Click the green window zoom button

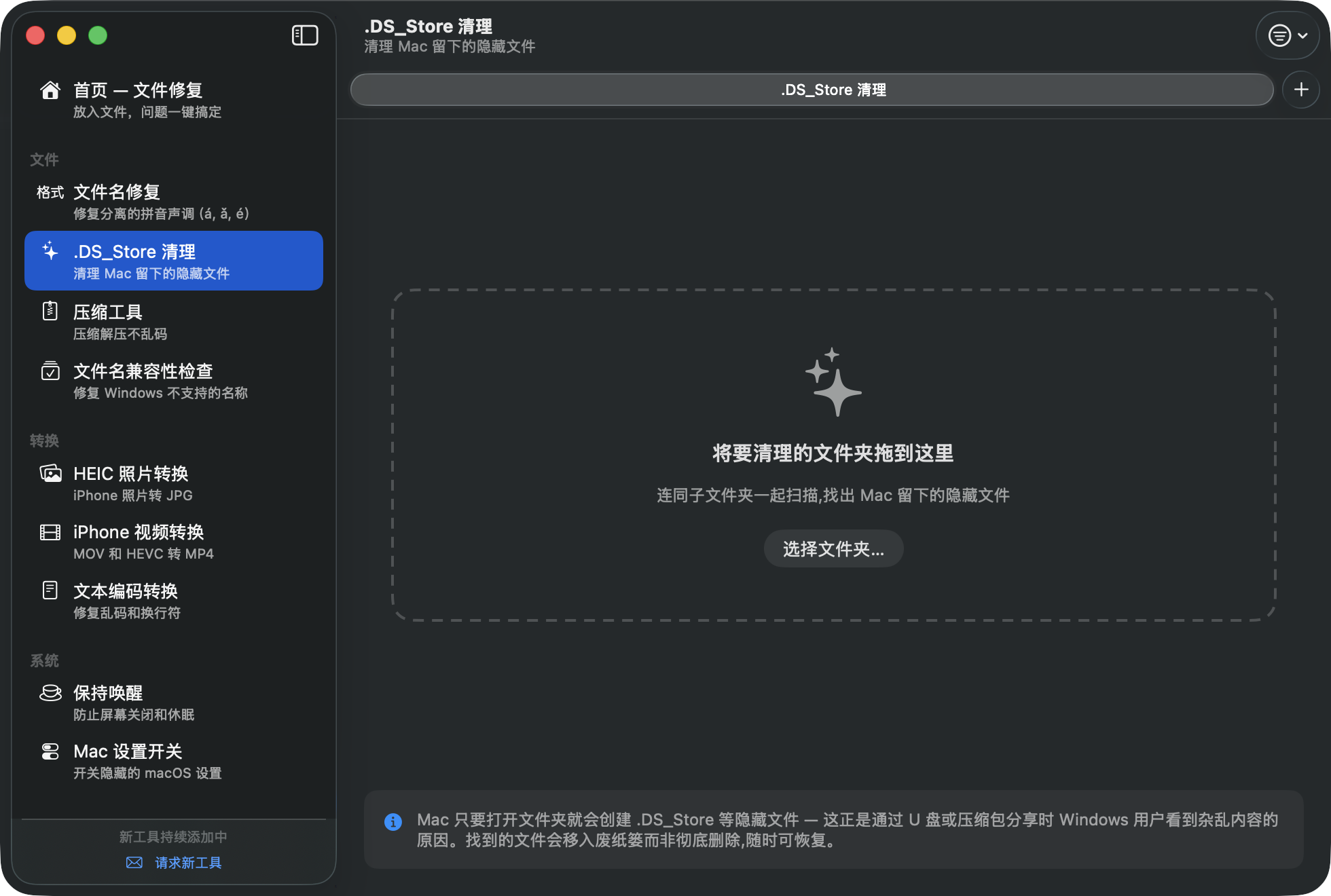point(98,35)
